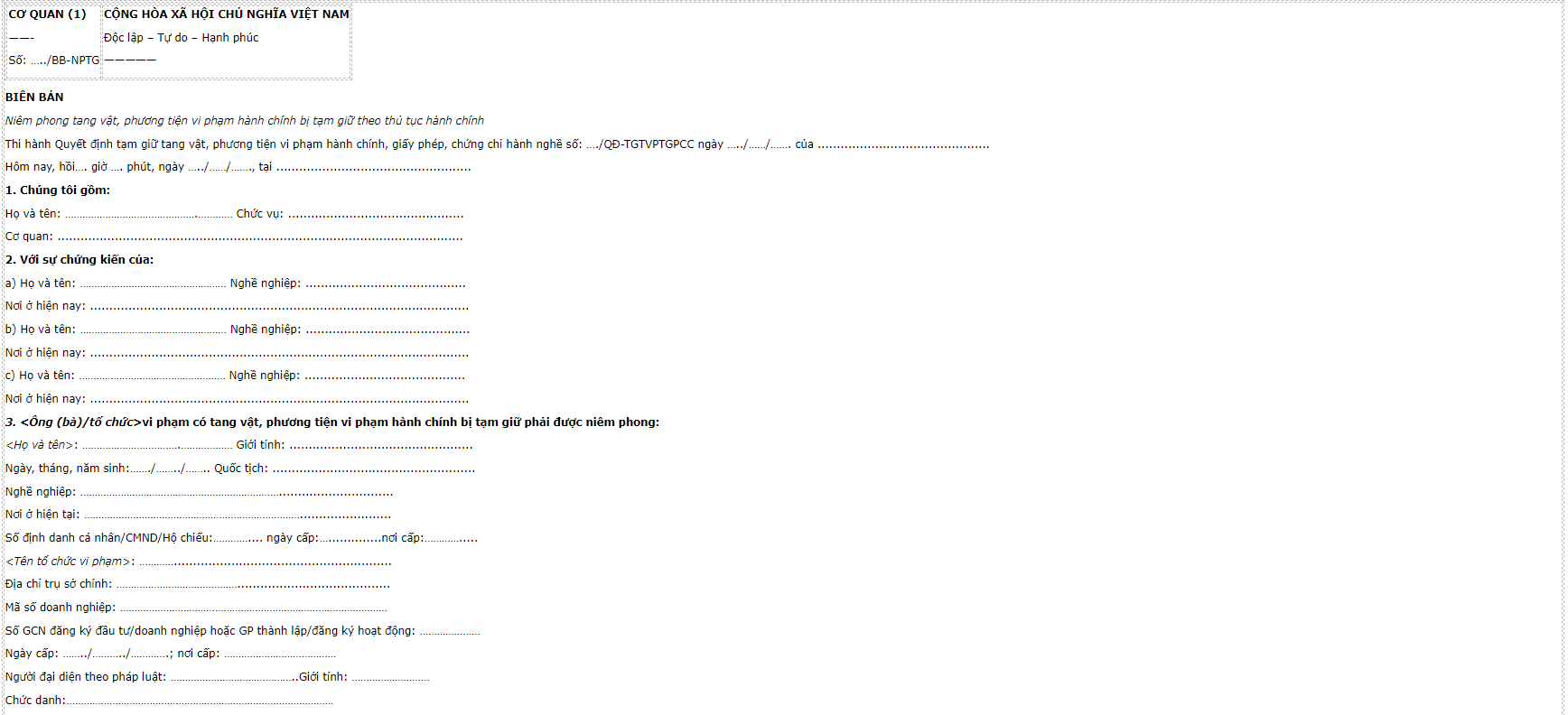This screenshot has width=1568, height=715.
Task: Click the dotted blank after 'Chức danh:'
Action: pos(200,701)
